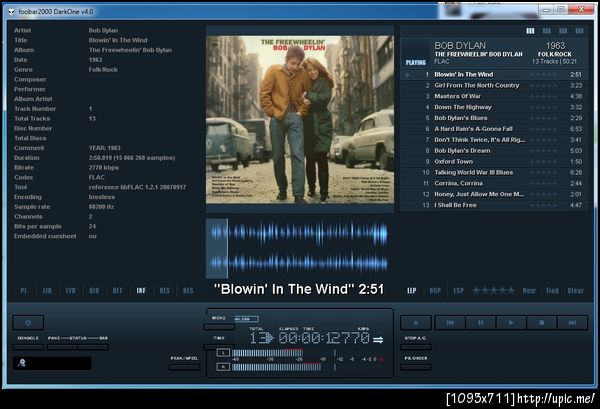Screen dimensions: 600x409
Task: Select the first highlighted column layout icon
Action: point(530,31)
